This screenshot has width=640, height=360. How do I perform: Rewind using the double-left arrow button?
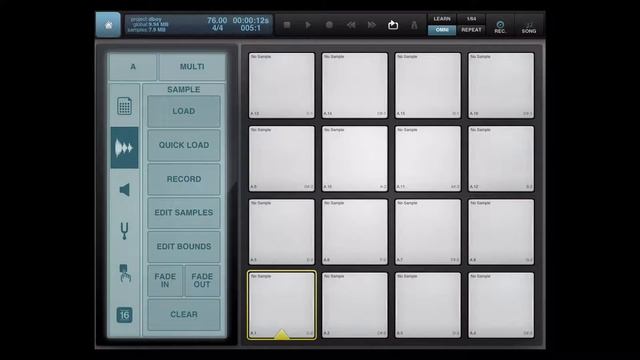pos(351,25)
